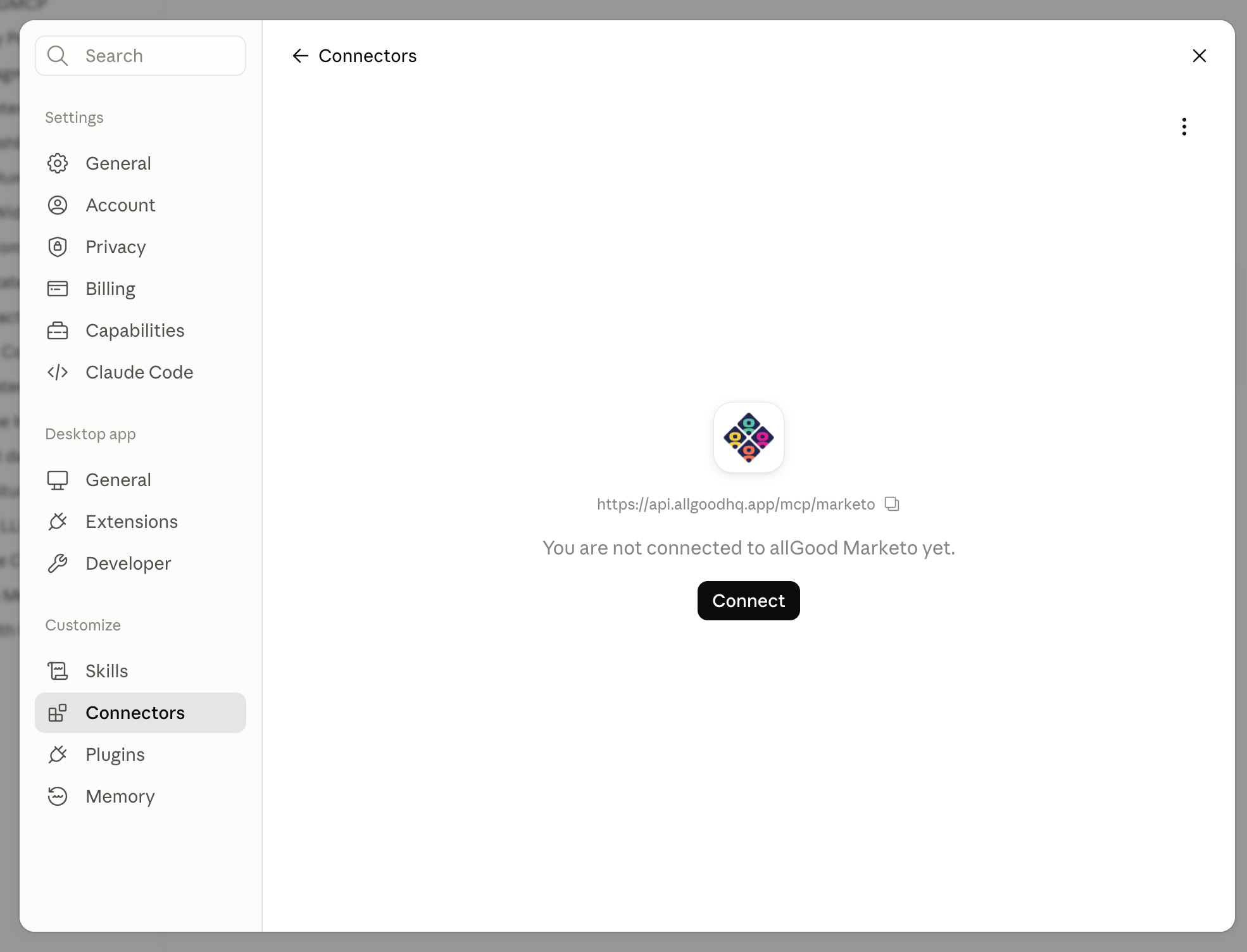Open Billing settings

click(141, 289)
